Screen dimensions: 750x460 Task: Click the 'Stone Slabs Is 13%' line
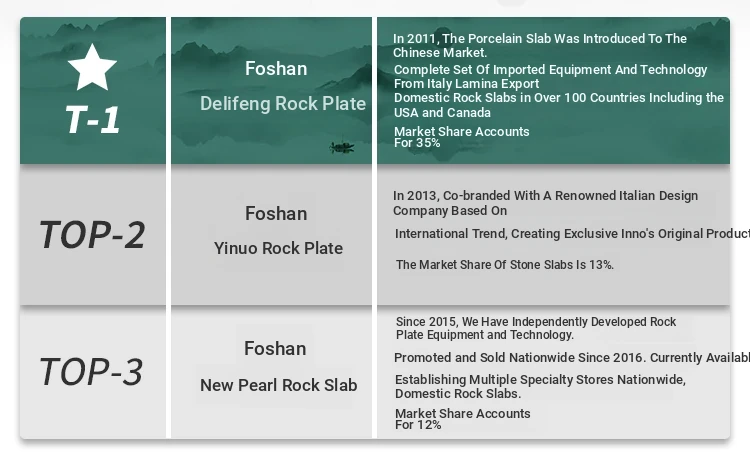tap(505, 265)
